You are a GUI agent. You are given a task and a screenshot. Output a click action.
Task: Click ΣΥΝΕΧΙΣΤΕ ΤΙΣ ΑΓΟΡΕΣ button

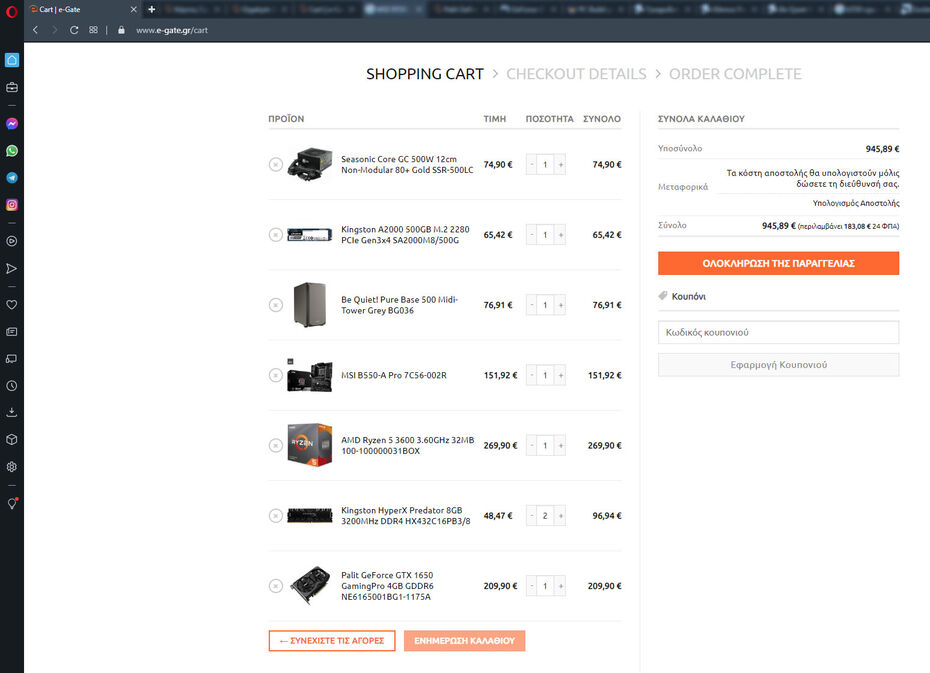[x=332, y=640]
